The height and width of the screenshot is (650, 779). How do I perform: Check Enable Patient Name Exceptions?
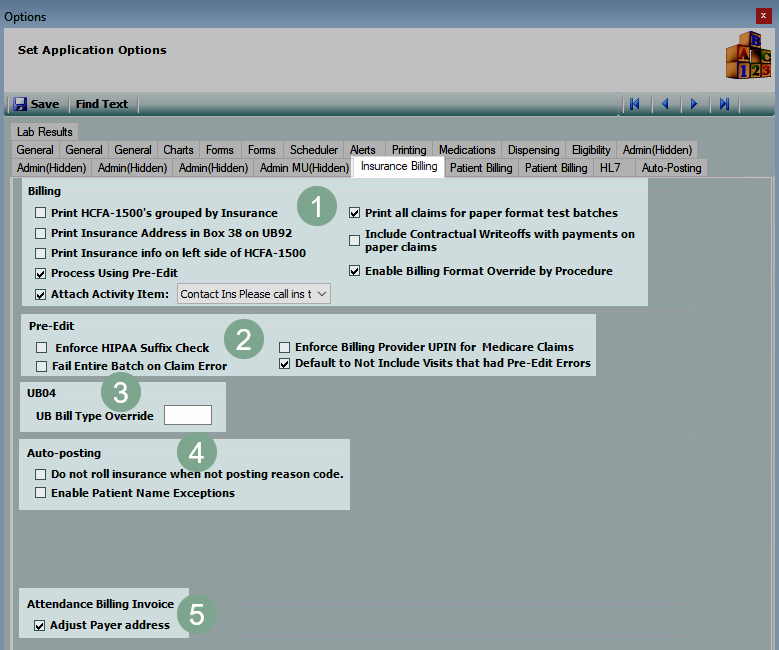tap(40, 493)
